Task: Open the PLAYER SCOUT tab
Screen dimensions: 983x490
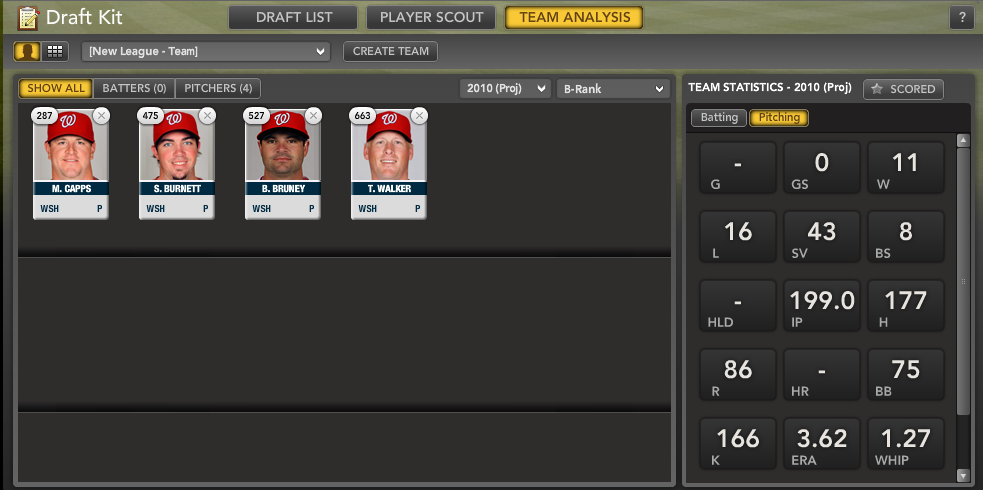Action: pyautogui.click(x=431, y=18)
